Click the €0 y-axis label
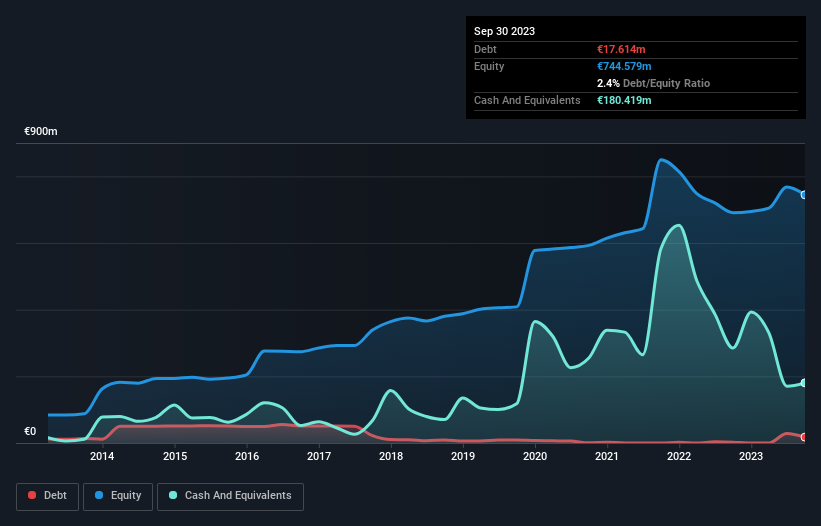Screen dimensions: 821x526 tap(30, 431)
